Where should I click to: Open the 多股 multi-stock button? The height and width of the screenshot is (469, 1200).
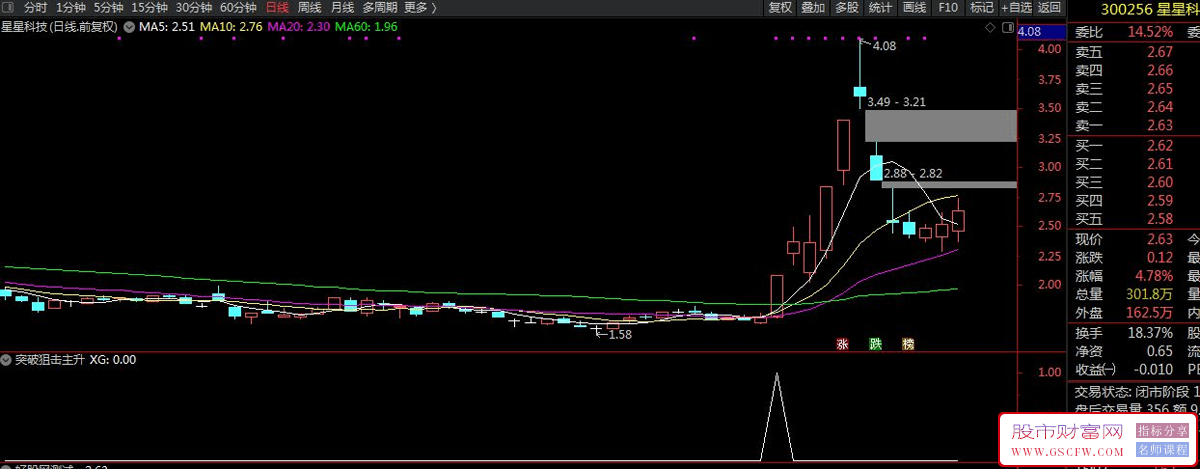(846, 7)
